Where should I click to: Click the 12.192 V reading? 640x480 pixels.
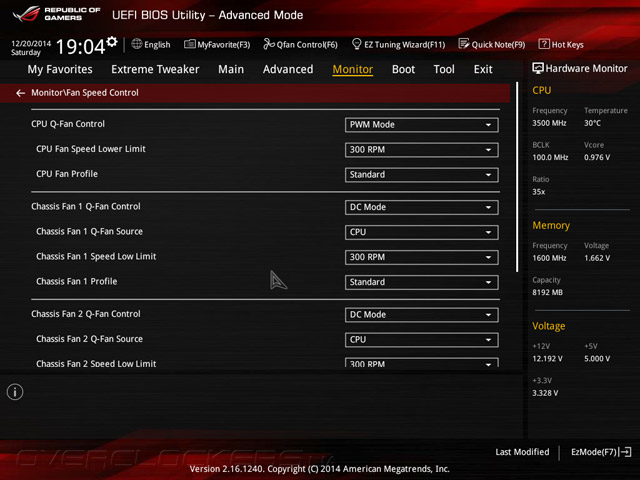547,359
